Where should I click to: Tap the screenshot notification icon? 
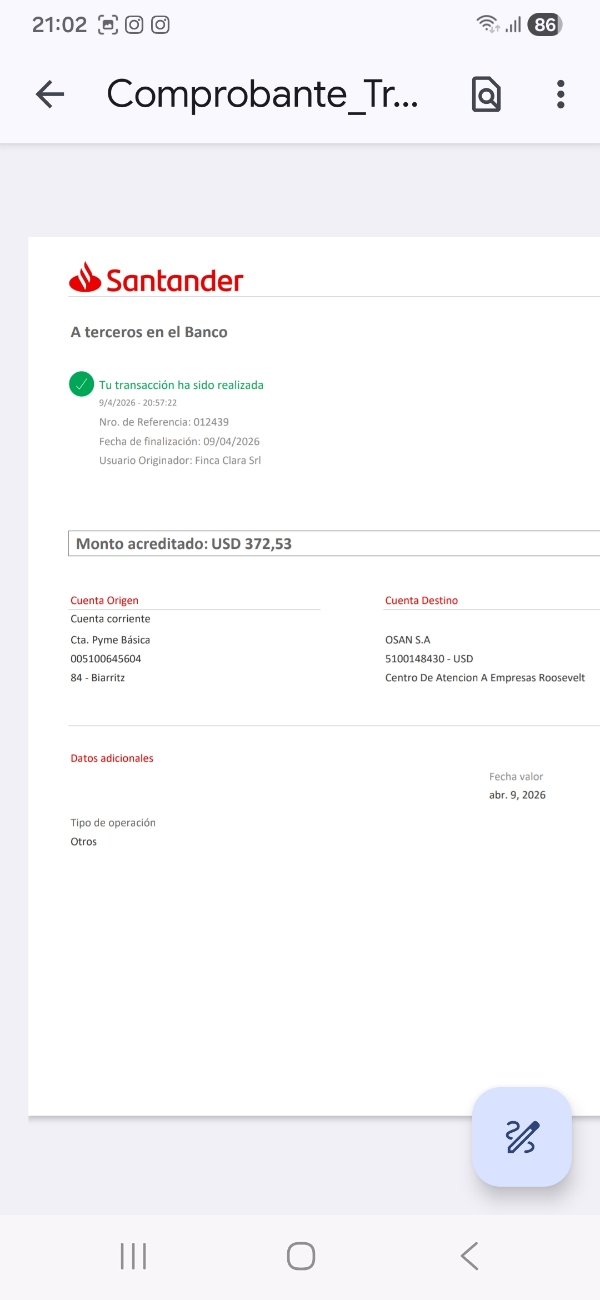108,25
